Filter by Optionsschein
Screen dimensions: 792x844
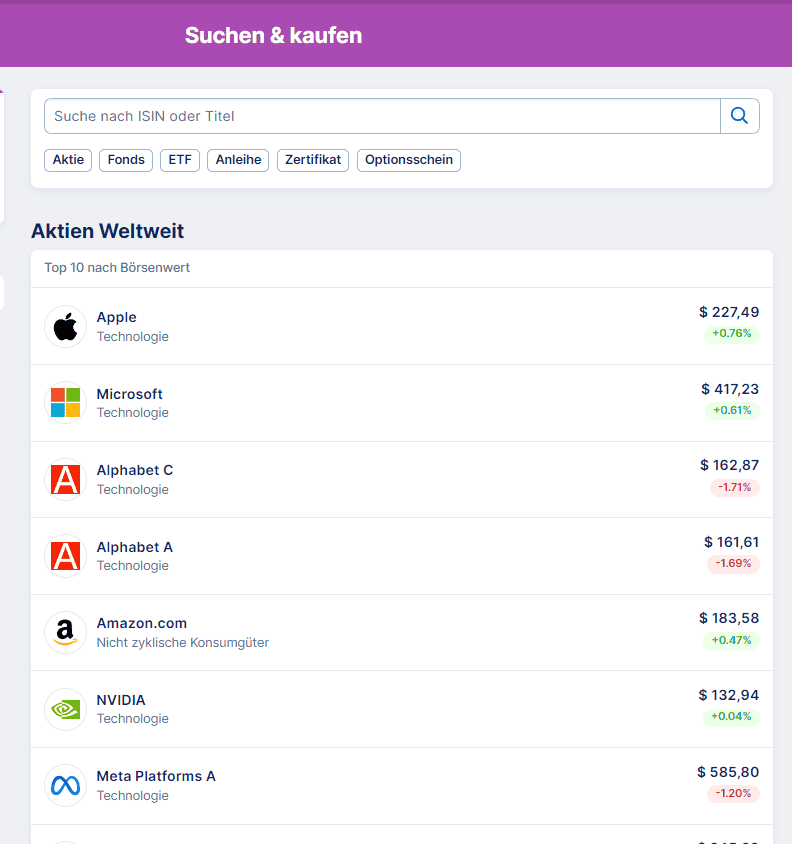coord(409,160)
